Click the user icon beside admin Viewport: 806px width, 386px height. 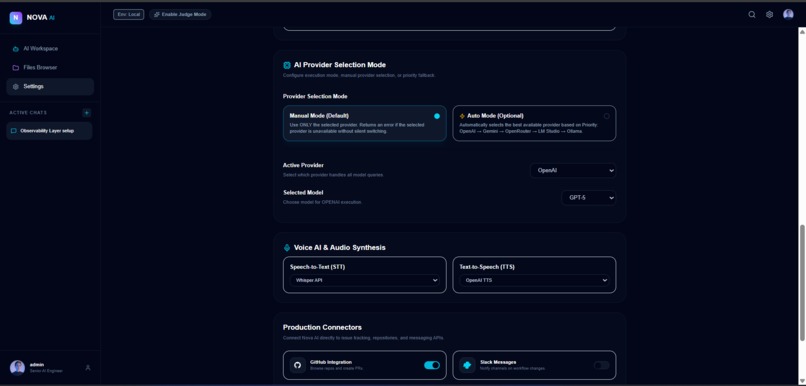click(88, 367)
